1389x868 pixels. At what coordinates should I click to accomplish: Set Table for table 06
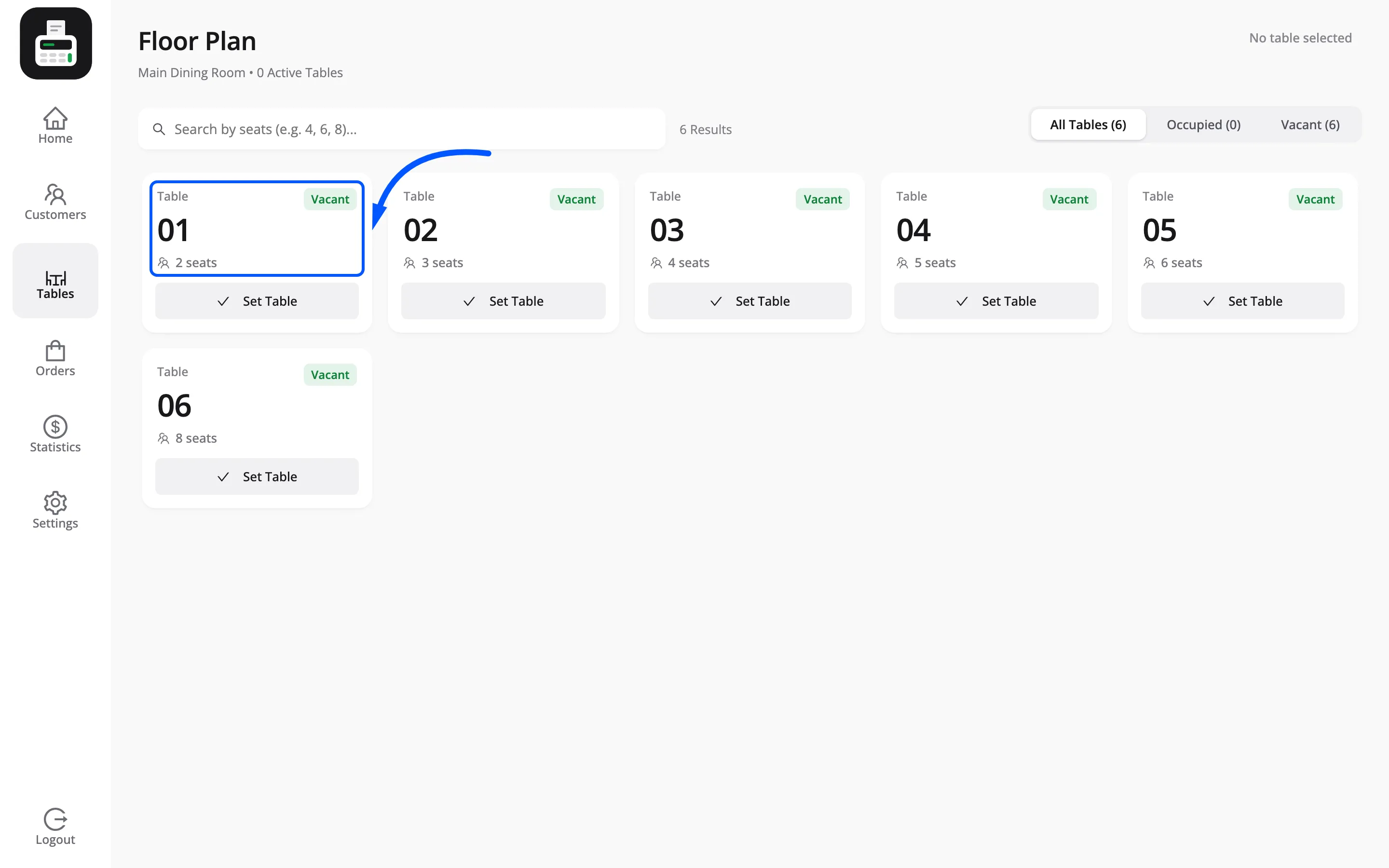pyautogui.click(x=257, y=476)
